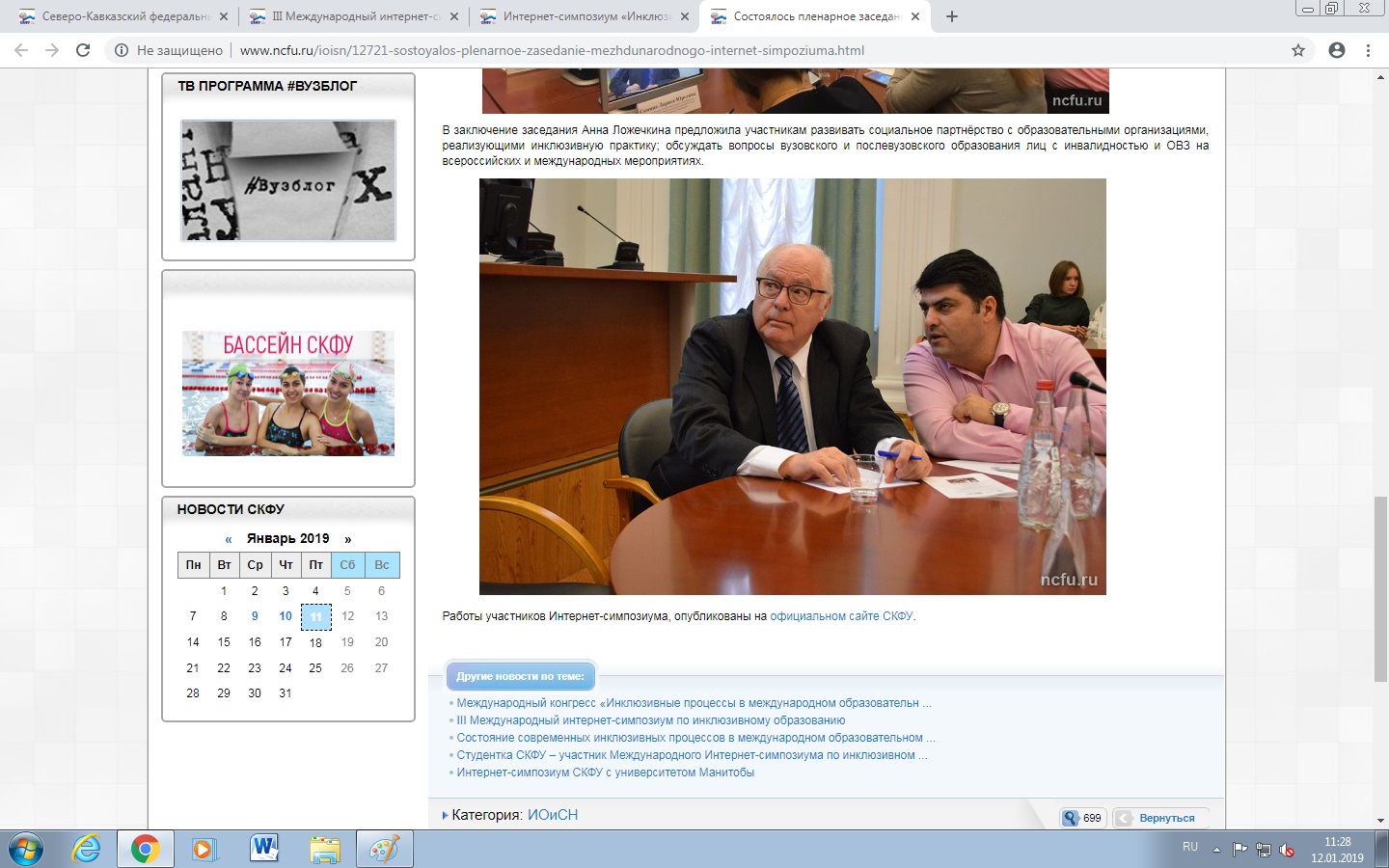This screenshot has height=868, width=1389.
Task: Open Chrome profile account icon
Action: (x=1337, y=50)
